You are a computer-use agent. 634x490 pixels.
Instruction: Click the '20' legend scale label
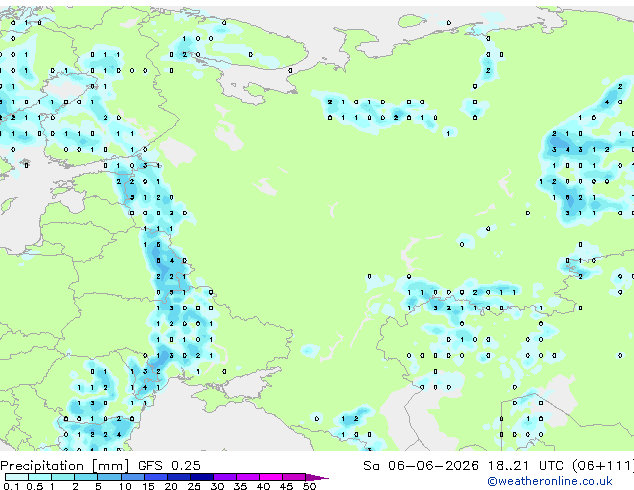(171, 486)
